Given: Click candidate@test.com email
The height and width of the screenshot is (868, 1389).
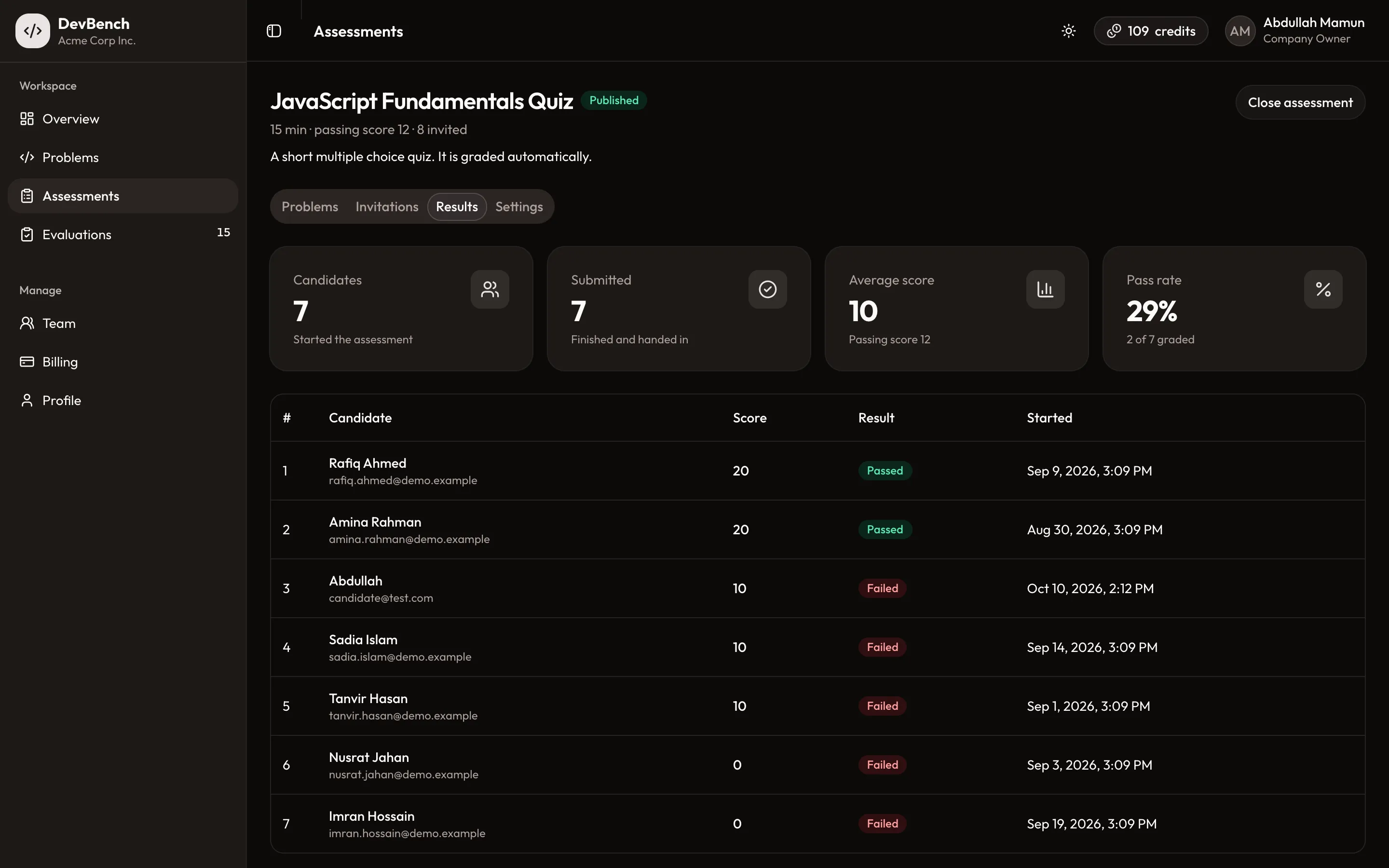Looking at the screenshot, I should coord(381,598).
